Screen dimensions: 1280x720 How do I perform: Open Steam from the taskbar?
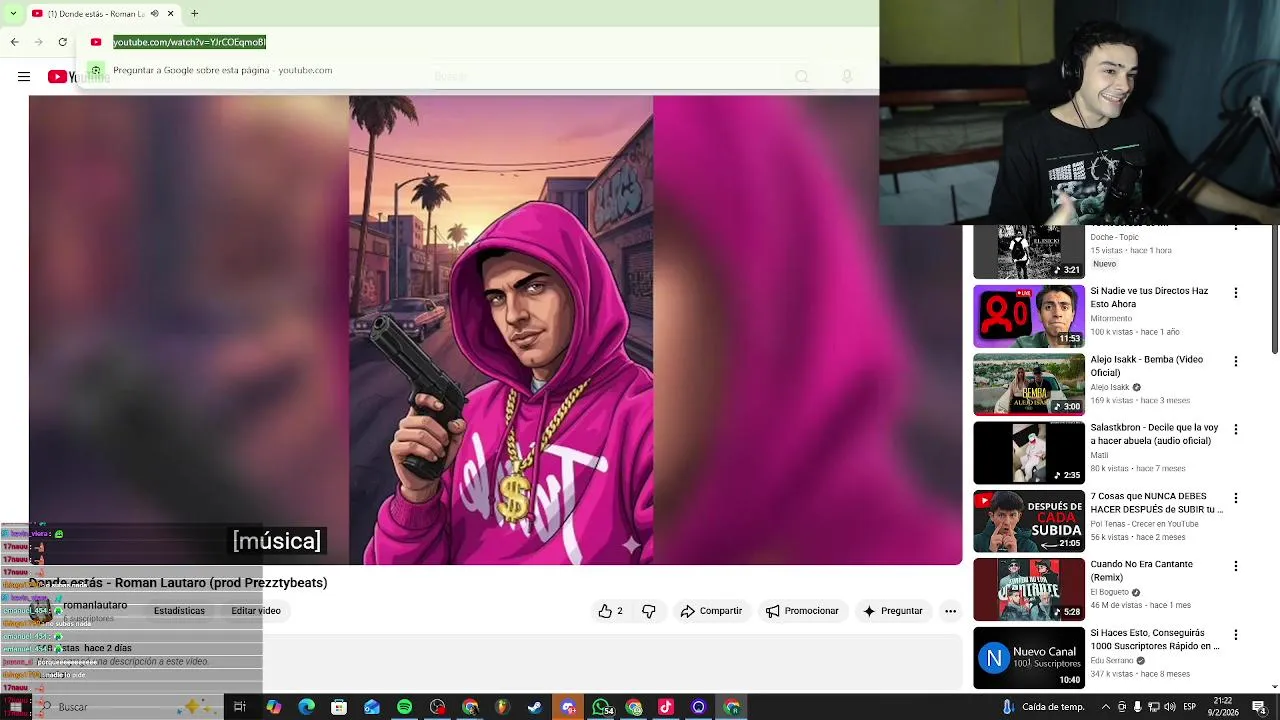click(535, 707)
